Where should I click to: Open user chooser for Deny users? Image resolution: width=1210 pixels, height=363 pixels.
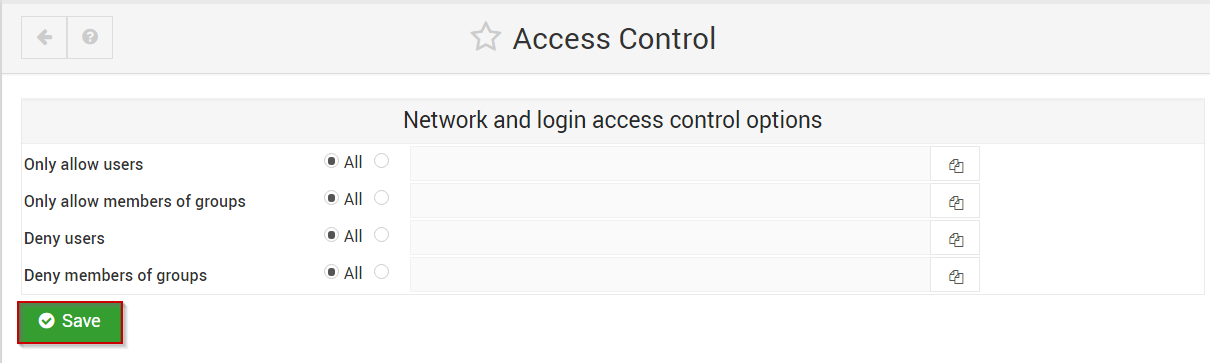[x=955, y=239]
